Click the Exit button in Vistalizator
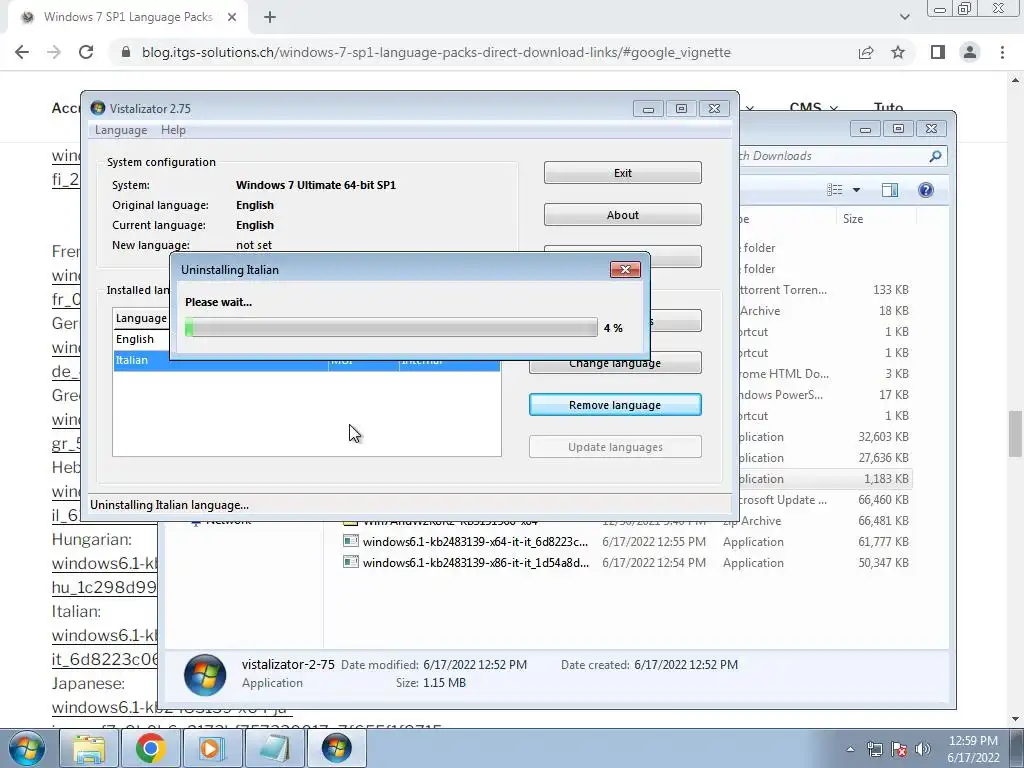The image size is (1024, 768). point(622,173)
